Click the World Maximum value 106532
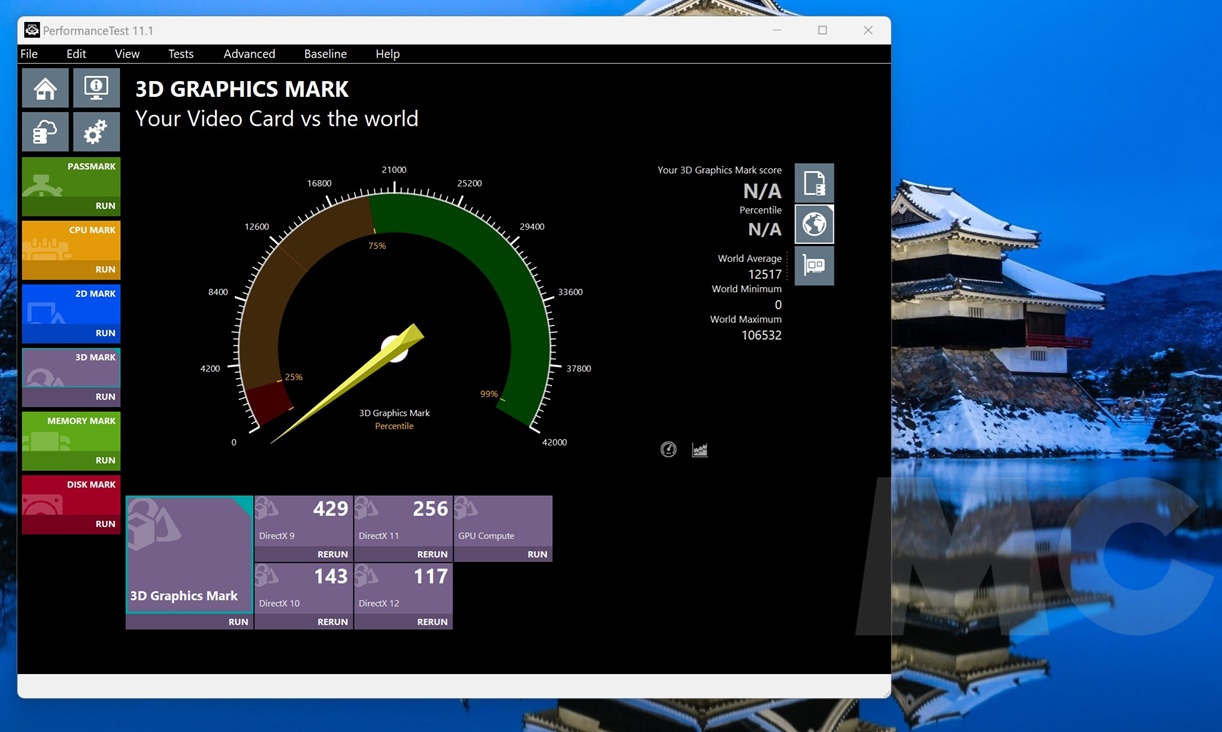The width and height of the screenshot is (1222, 732). [762, 335]
